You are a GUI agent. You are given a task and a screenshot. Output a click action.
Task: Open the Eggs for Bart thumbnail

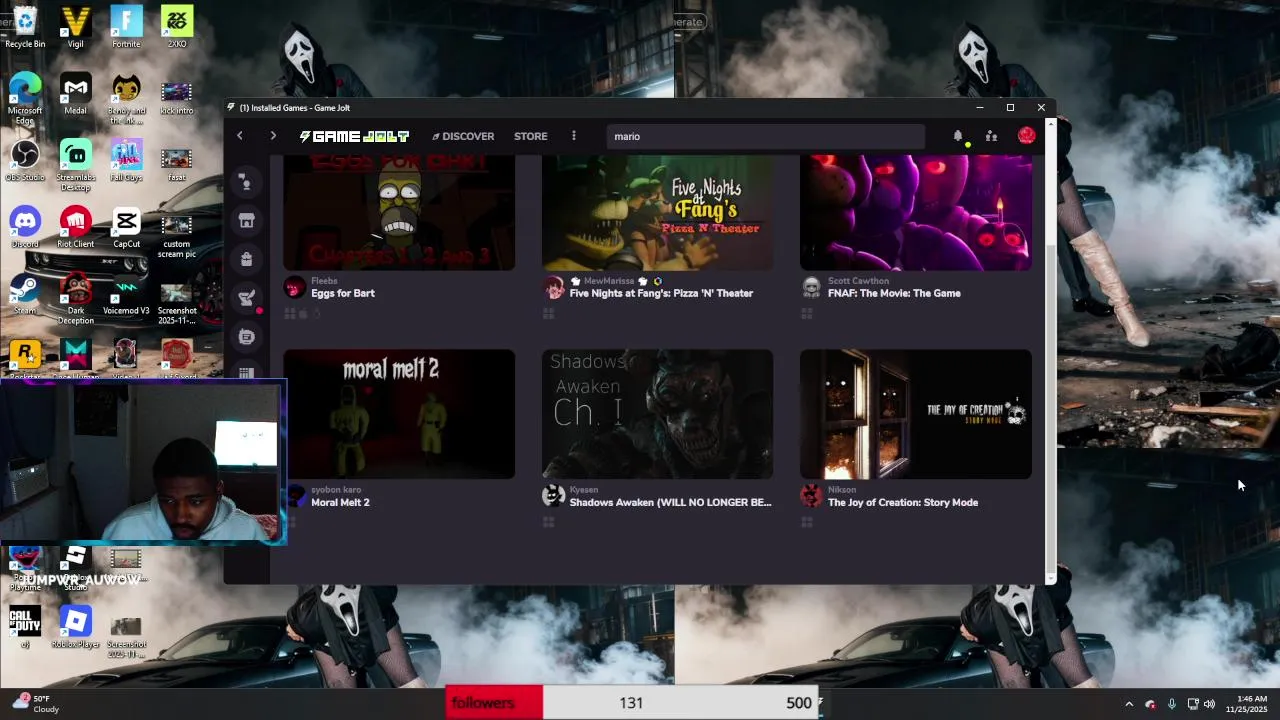pos(399,212)
